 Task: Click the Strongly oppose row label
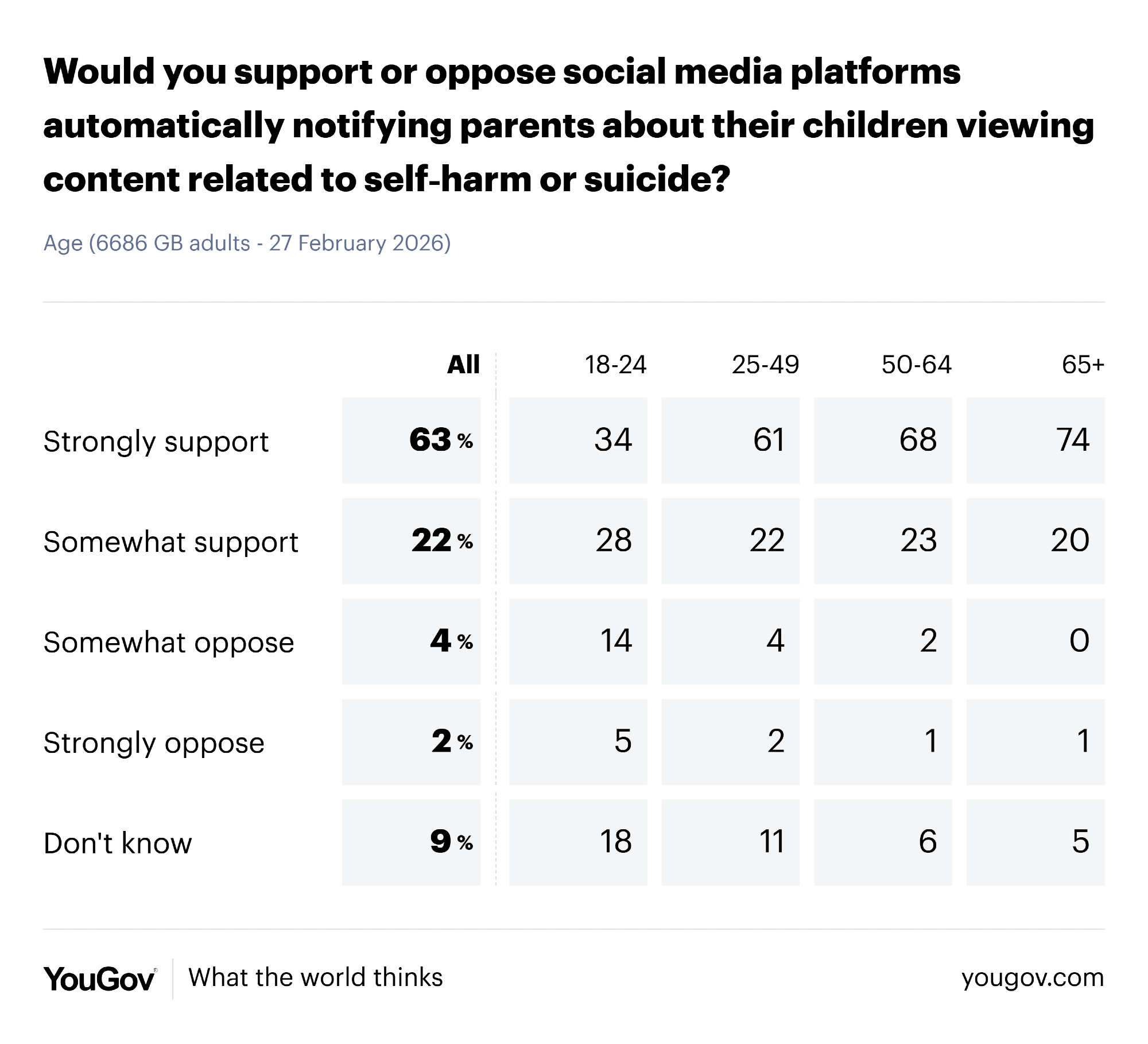click(154, 743)
